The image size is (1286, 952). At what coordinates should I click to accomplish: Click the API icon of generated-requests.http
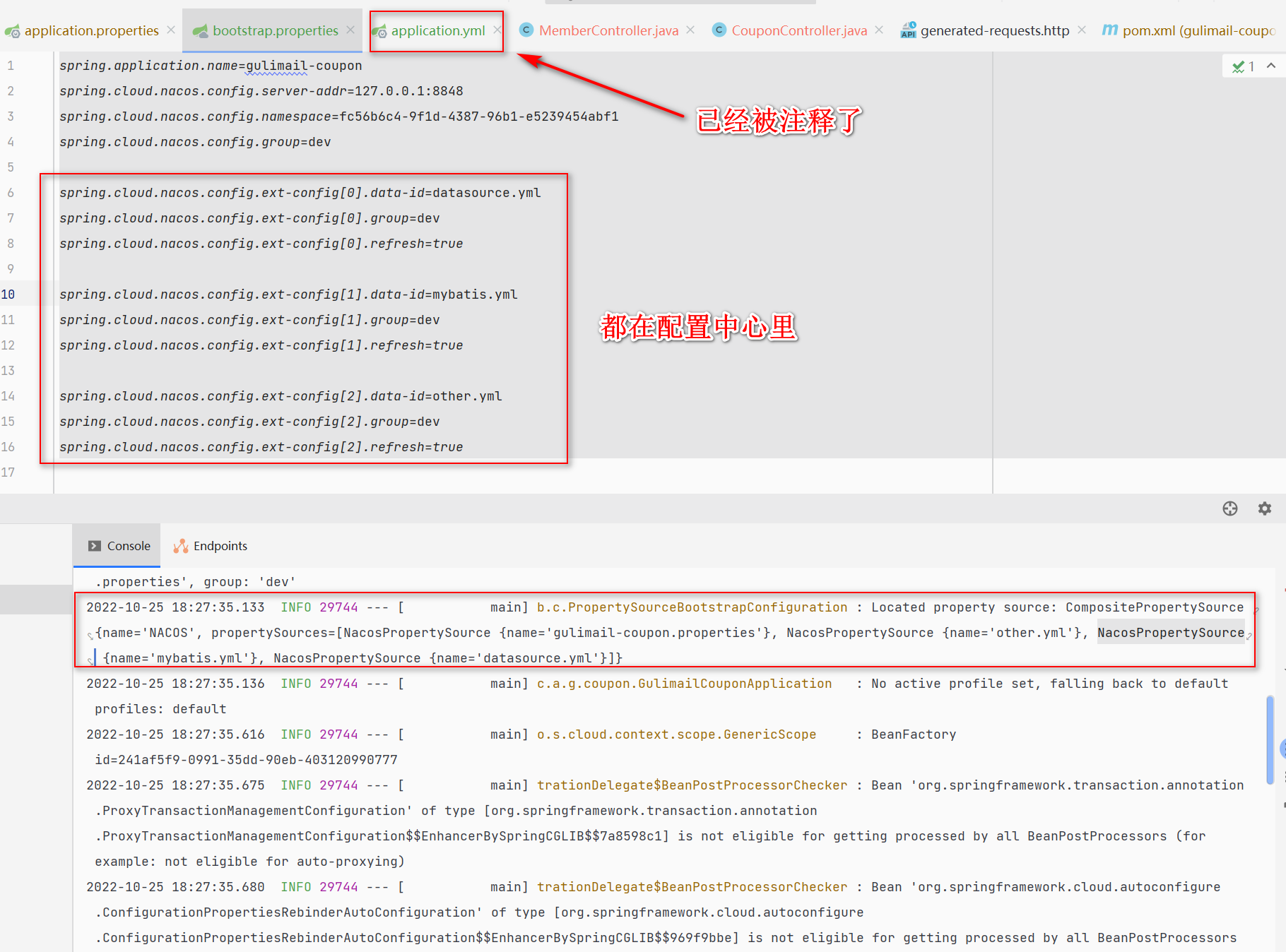click(x=909, y=30)
